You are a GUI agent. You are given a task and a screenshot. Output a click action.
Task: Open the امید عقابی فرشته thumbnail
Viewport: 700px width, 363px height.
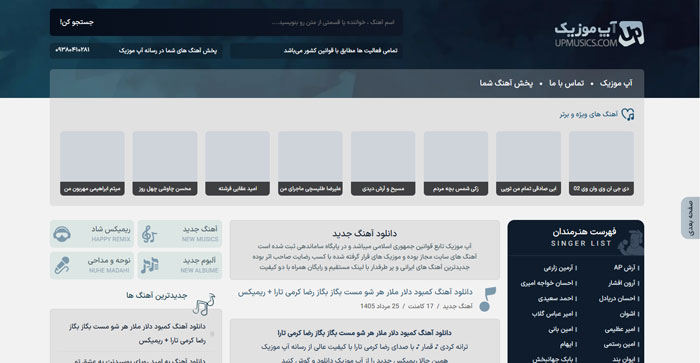(238, 163)
